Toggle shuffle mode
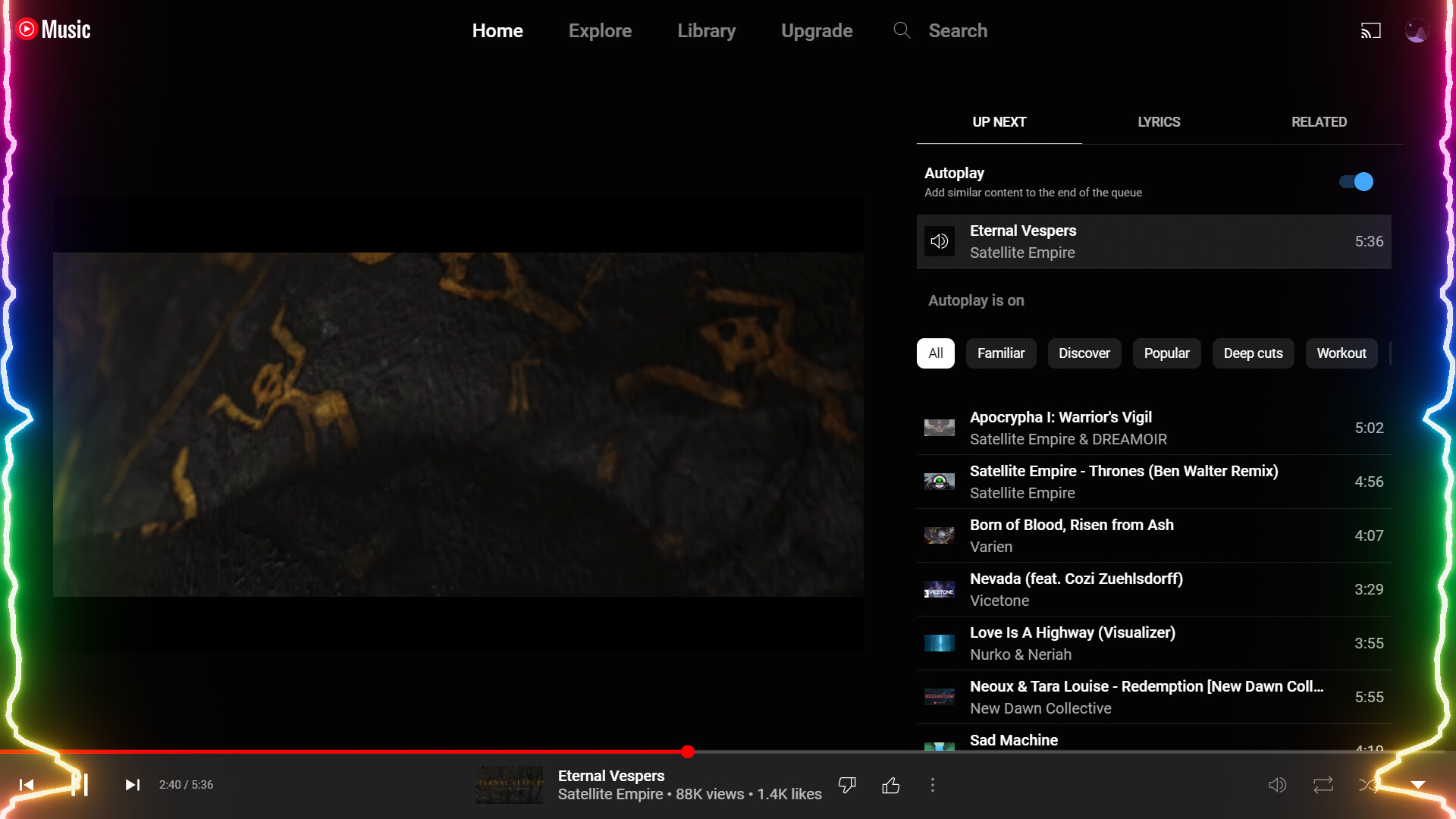Viewport: 1456px width, 819px height. click(x=1368, y=785)
